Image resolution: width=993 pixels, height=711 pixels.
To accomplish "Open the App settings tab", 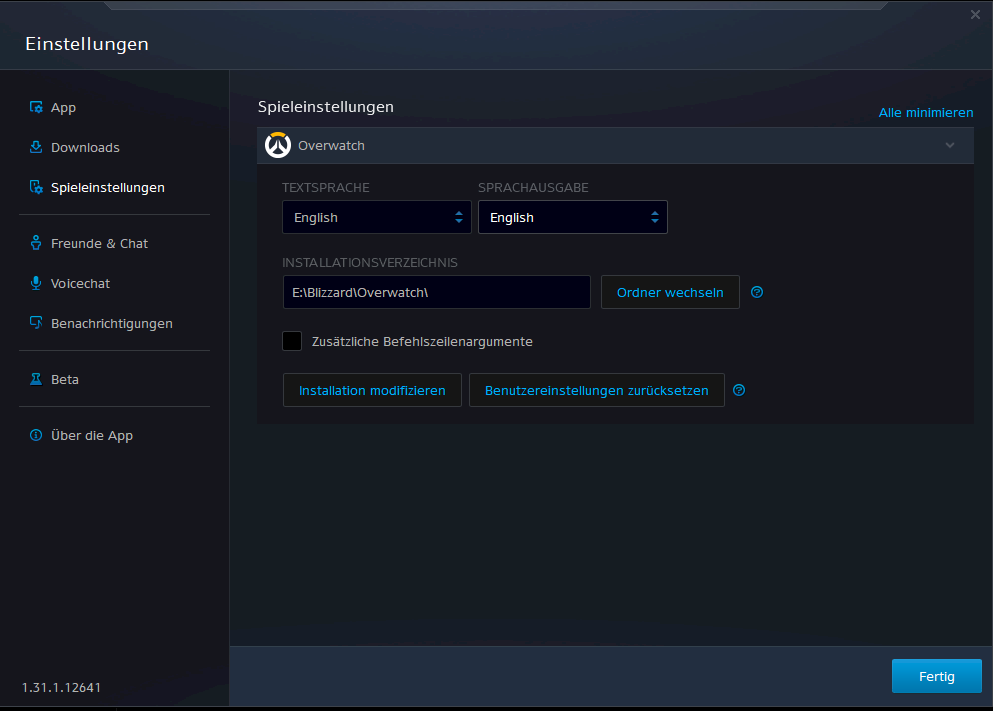I will (x=63, y=108).
